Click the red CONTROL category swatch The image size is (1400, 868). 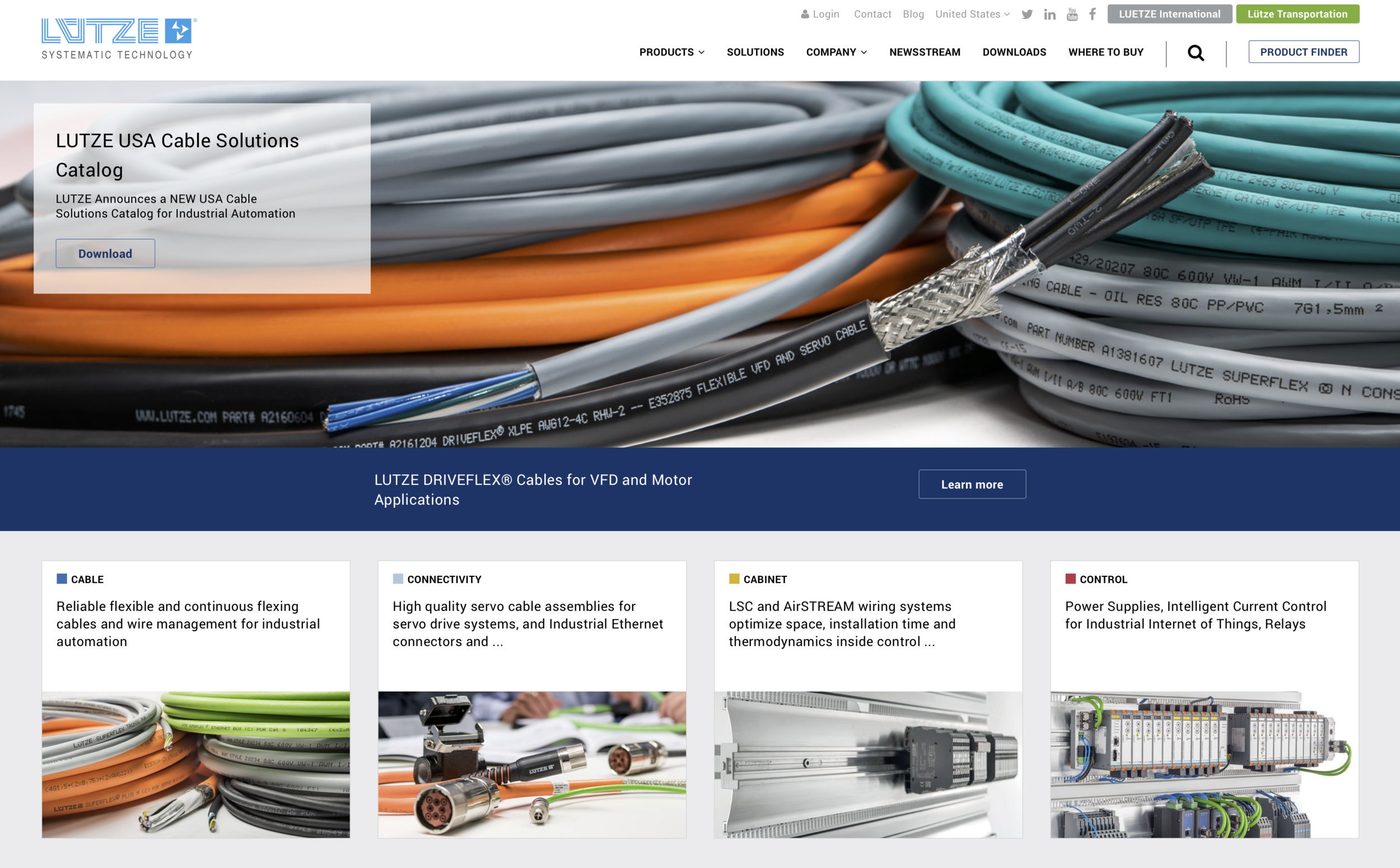pyautogui.click(x=1071, y=578)
